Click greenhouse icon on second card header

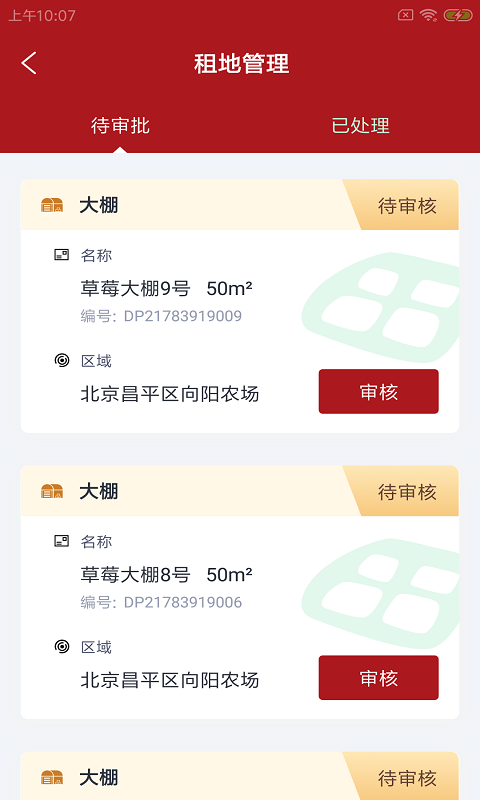(x=52, y=491)
